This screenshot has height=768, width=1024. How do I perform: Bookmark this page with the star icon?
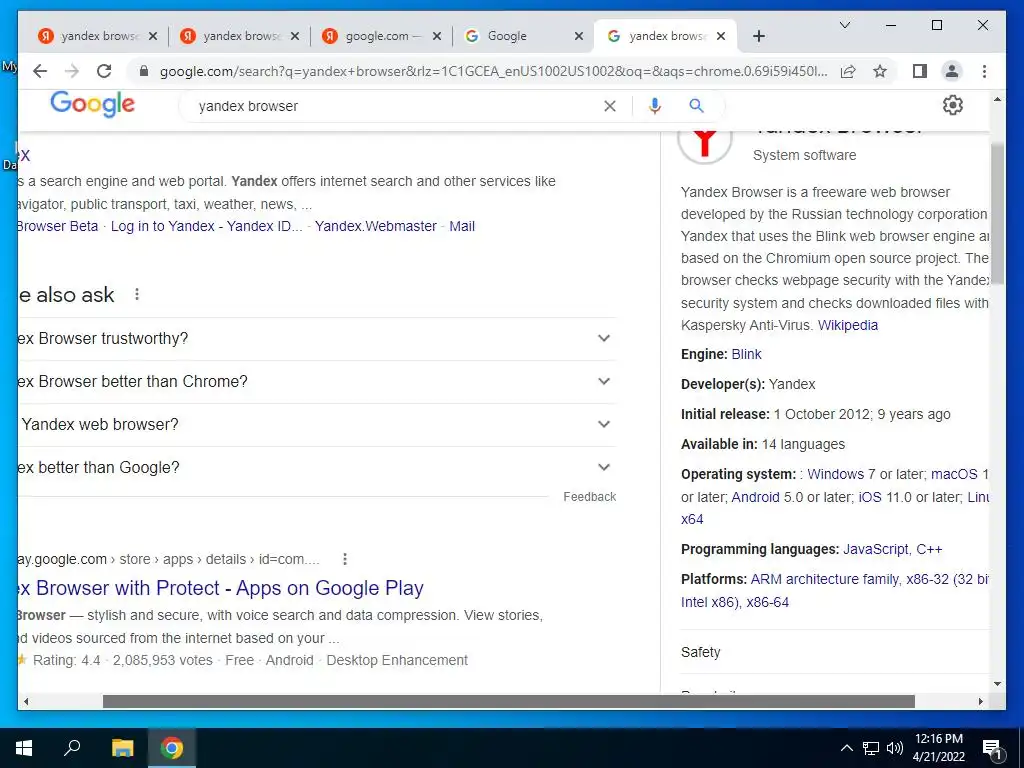(x=880, y=71)
